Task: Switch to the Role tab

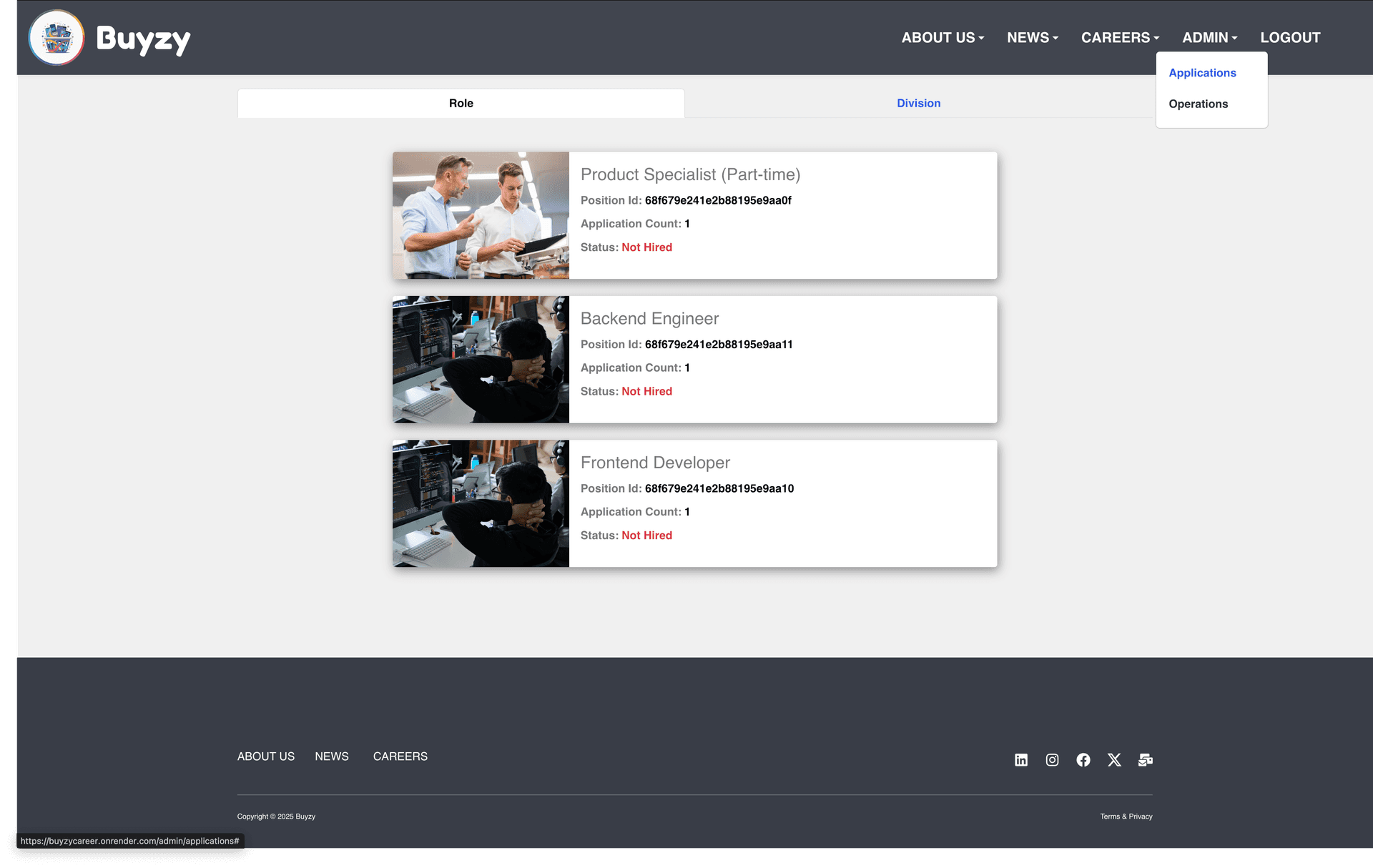Action: tap(461, 104)
